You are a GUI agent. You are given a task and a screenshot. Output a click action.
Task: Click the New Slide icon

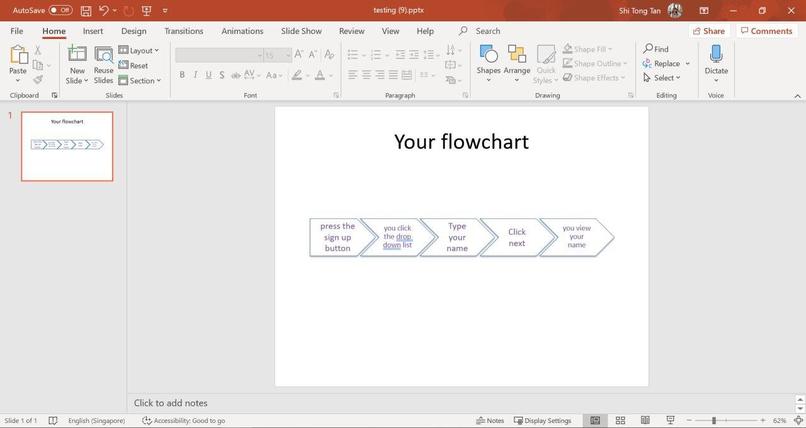pyautogui.click(x=77, y=53)
